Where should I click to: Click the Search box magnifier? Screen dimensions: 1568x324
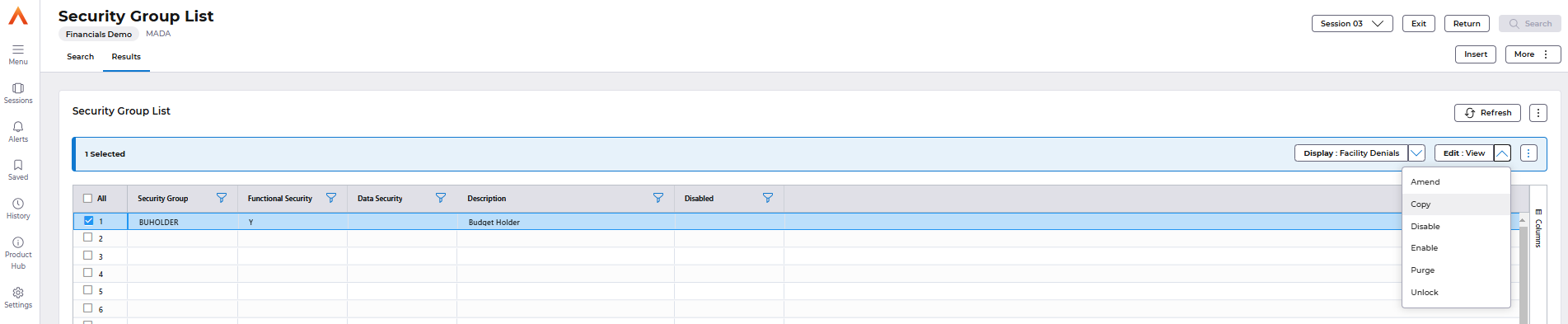click(x=1514, y=24)
